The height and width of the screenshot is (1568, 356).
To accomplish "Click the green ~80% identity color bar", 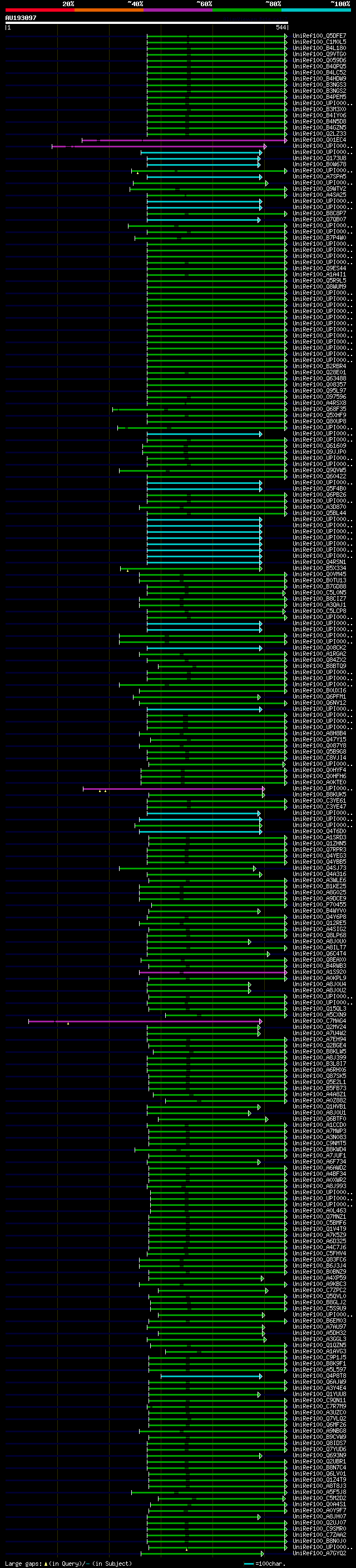I will [247, 10].
